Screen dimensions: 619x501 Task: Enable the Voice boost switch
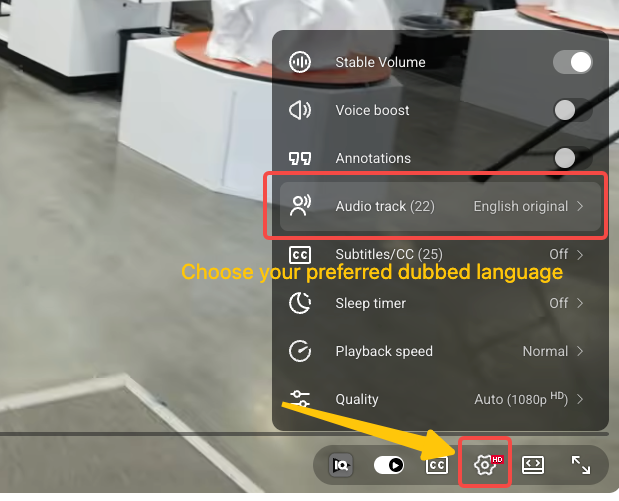pyautogui.click(x=573, y=110)
